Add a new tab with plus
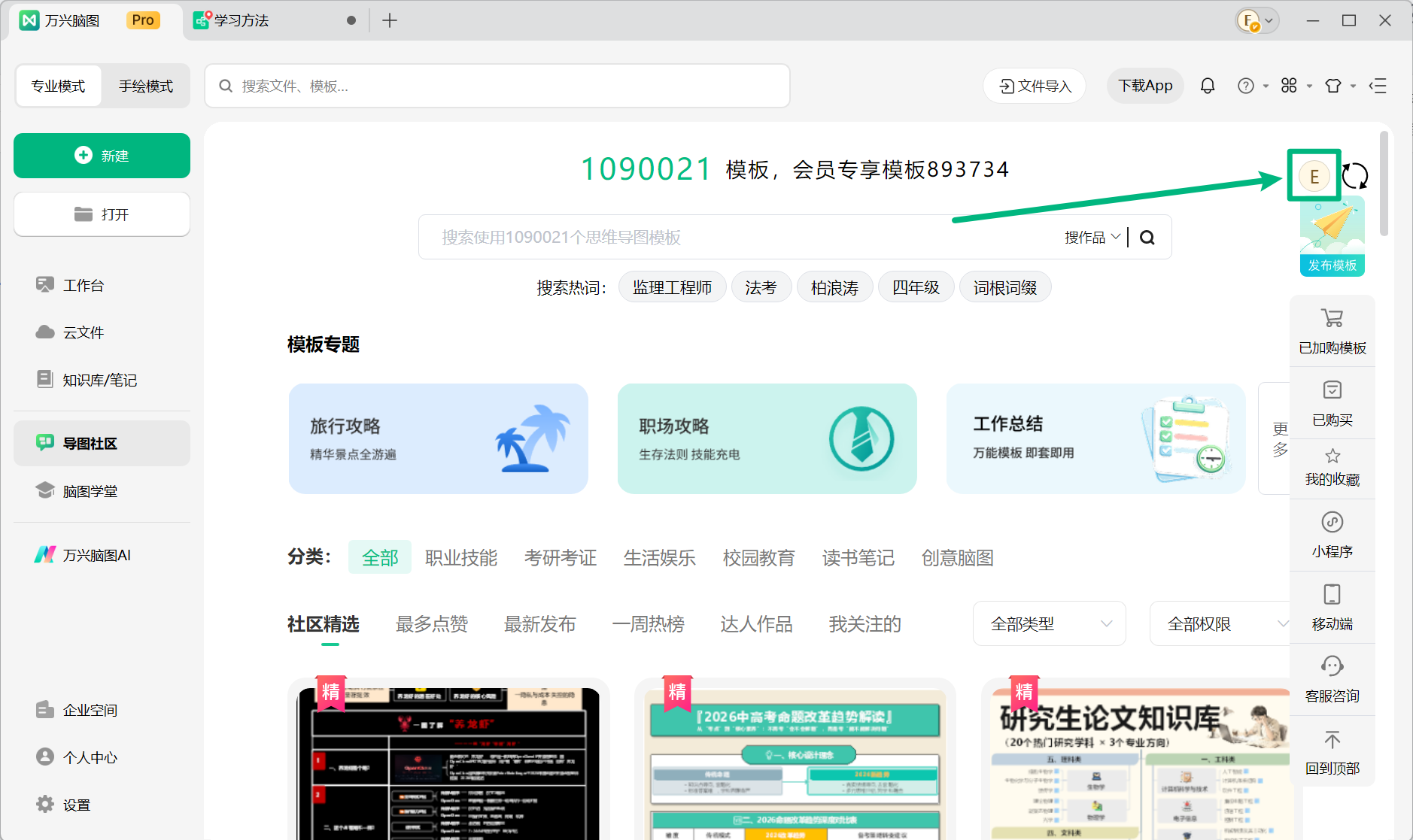Screen dimensions: 1413x840 390,20
